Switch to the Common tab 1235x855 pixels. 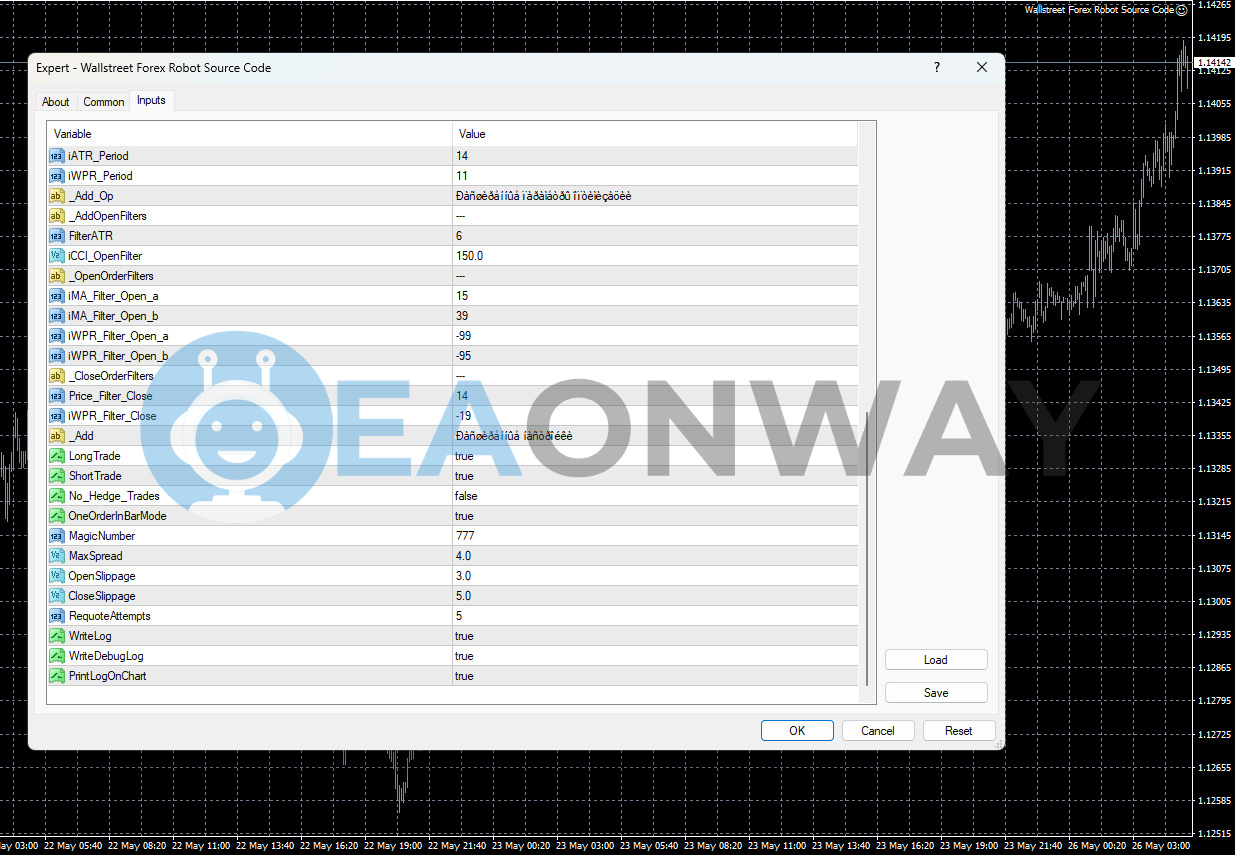(x=104, y=102)
